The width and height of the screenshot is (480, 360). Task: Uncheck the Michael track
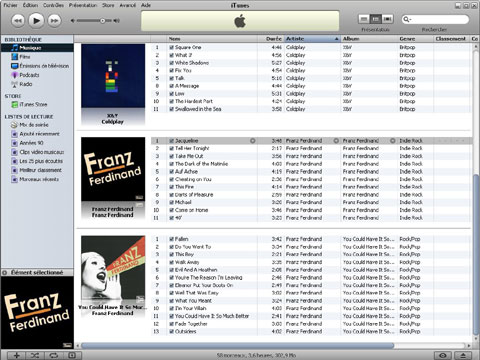(x=171, y=202)
